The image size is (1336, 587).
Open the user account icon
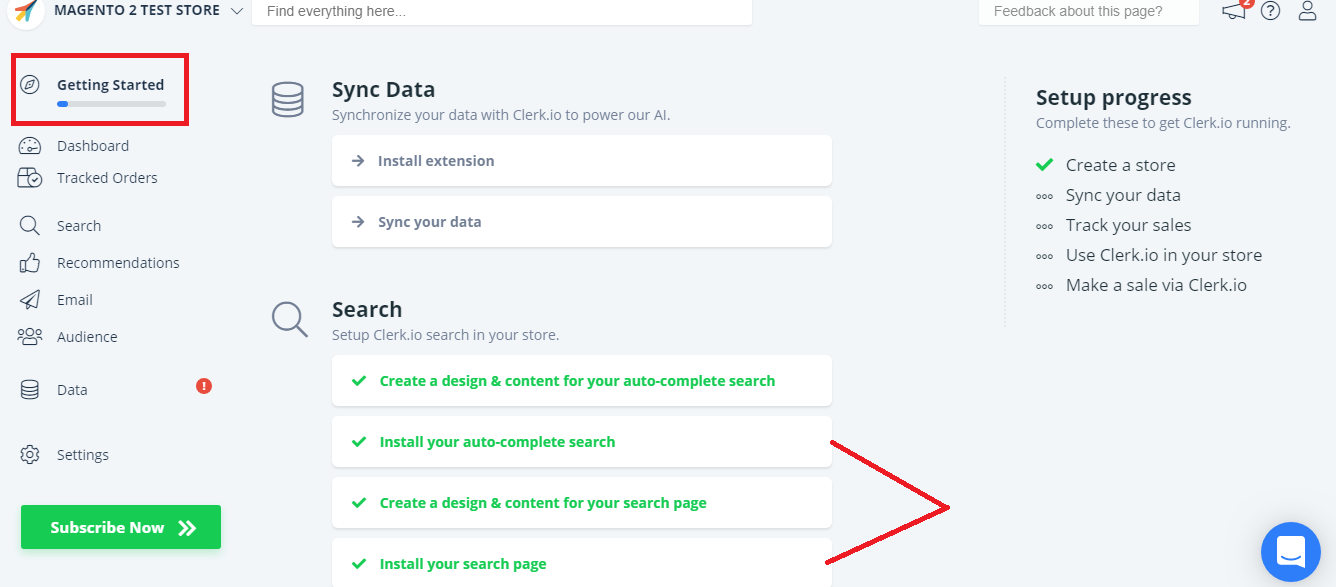click(1307, 11)
